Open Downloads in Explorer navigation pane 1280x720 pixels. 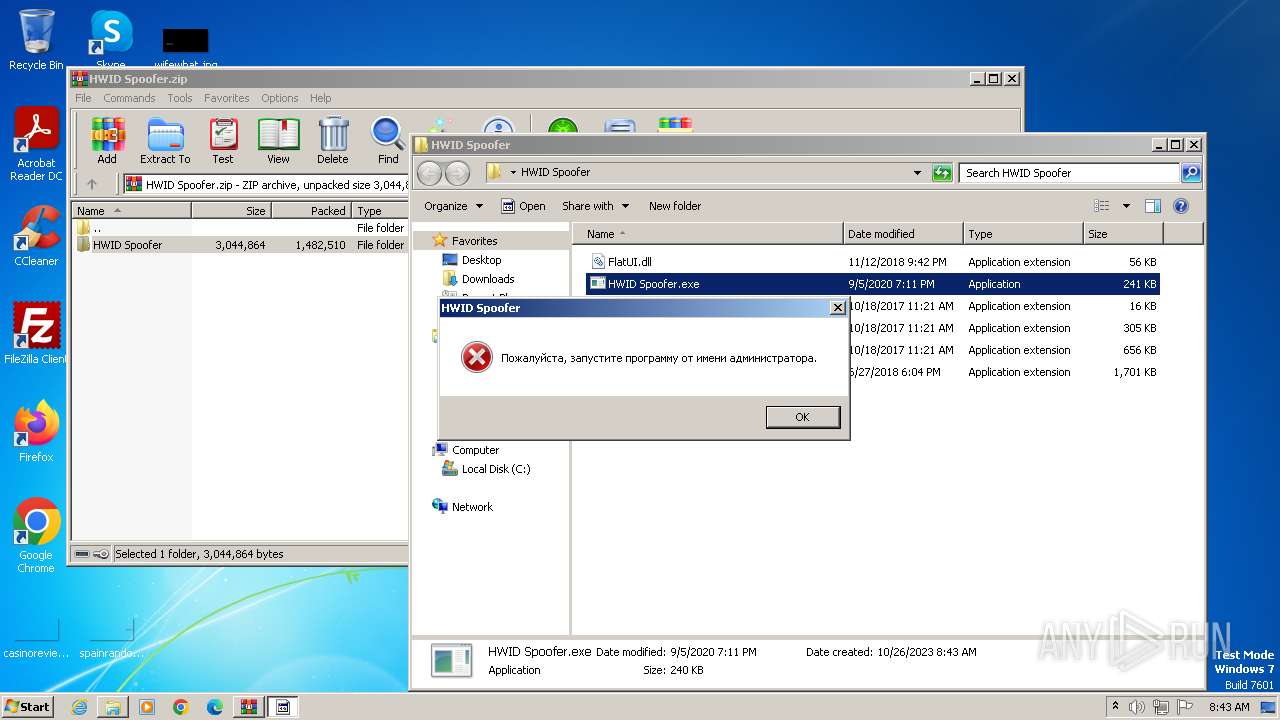(488, 279)
